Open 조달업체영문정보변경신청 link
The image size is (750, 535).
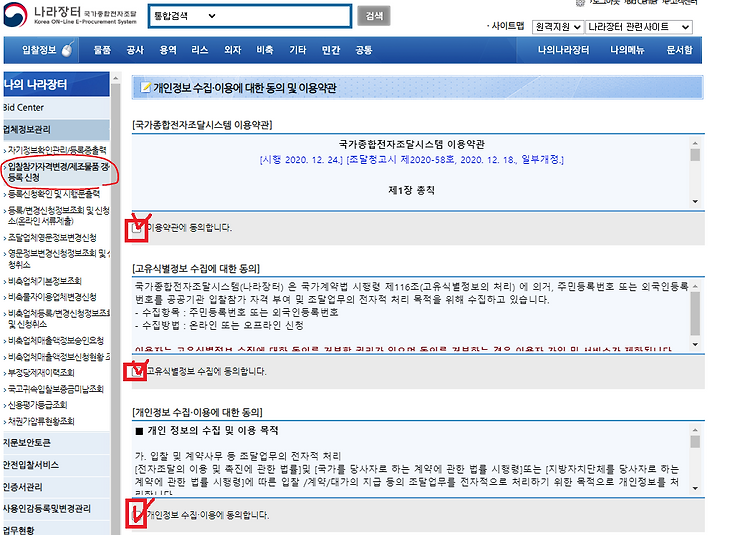[52, 238]
